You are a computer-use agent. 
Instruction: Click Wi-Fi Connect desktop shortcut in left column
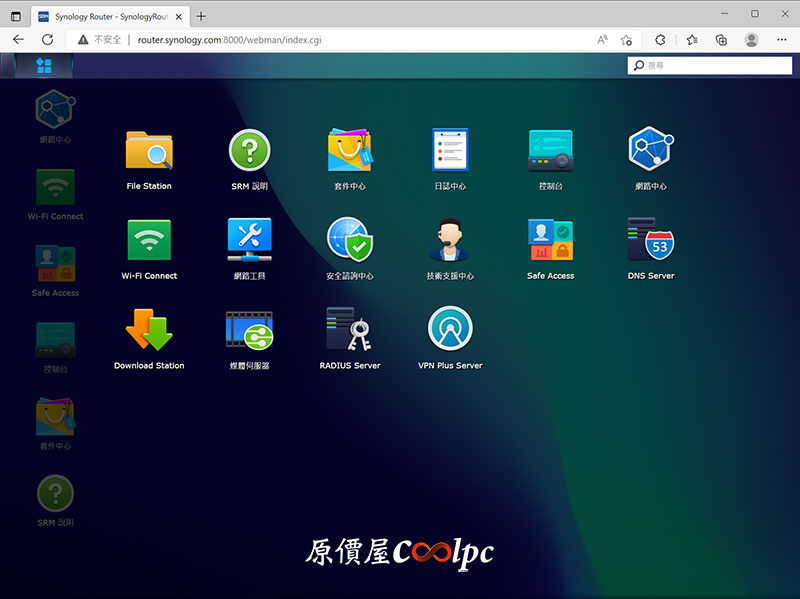coord(56,195)
